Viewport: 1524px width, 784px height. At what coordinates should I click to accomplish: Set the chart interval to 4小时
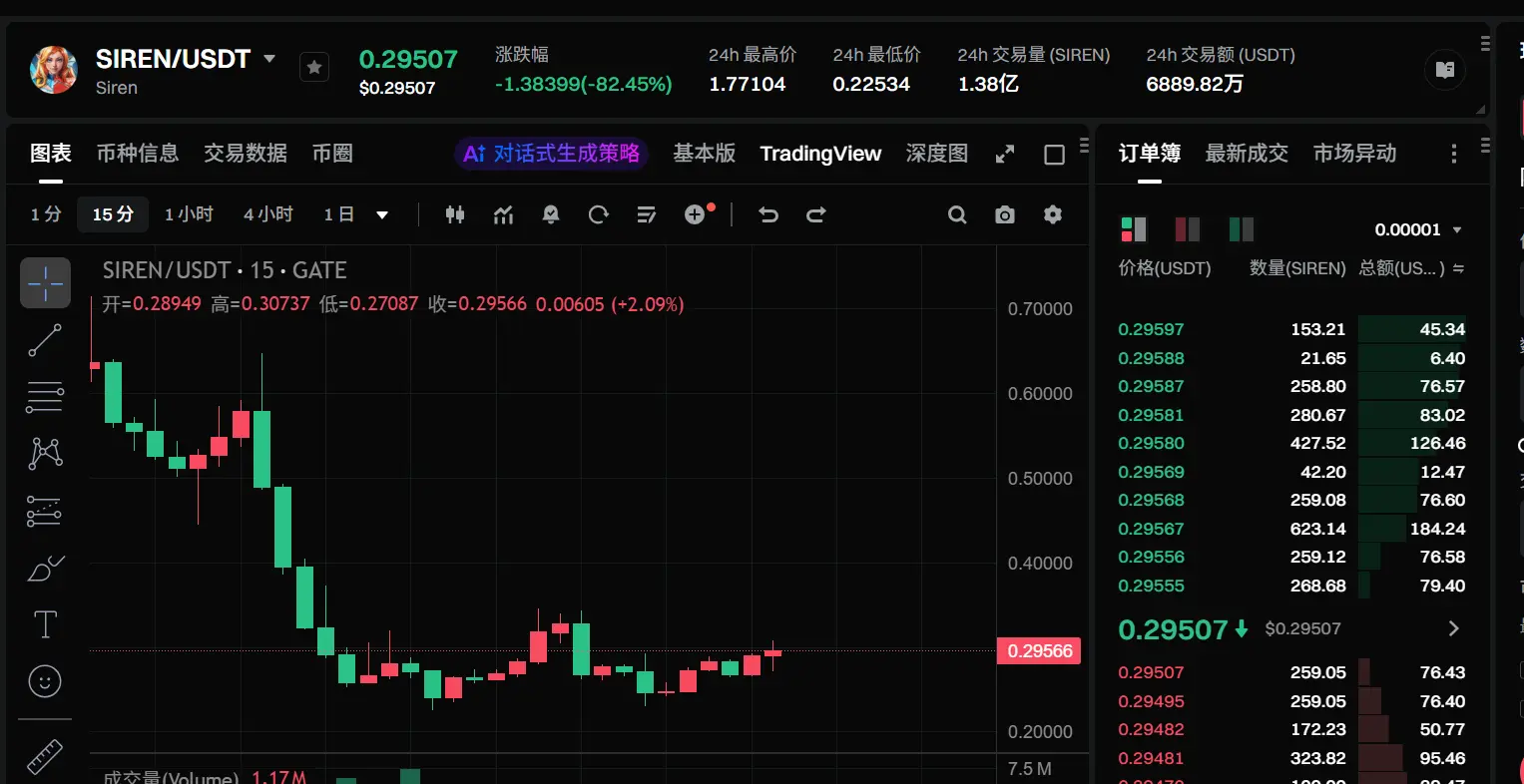point(268,214)
